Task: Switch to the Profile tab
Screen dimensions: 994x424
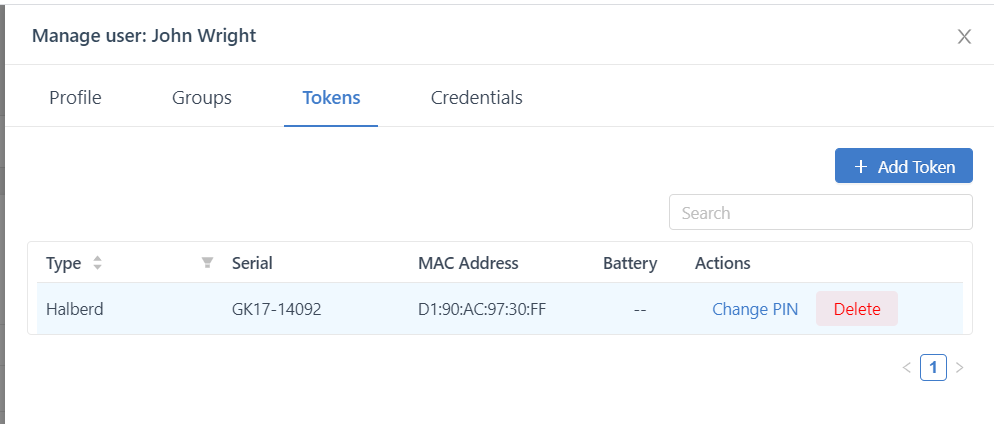Action: click(75, 98)
